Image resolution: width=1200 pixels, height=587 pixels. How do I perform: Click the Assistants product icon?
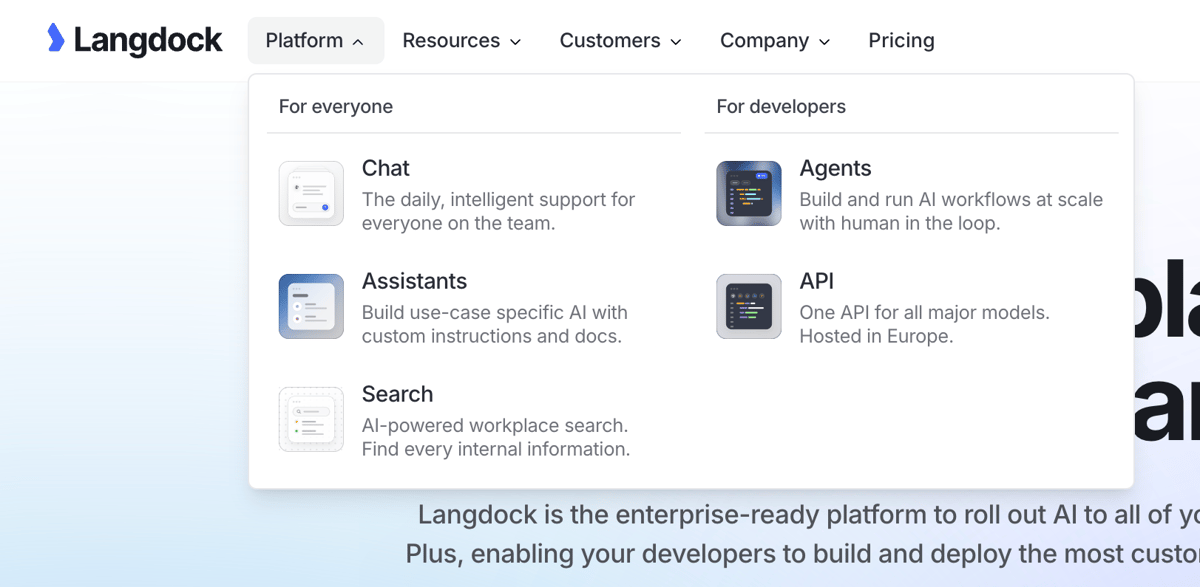(311, 306)
